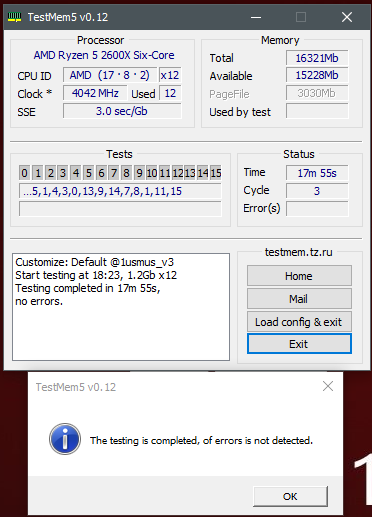This screenshot has width=372, height=517.
Task: Select test box number 15
Action: tap(216, 173)
